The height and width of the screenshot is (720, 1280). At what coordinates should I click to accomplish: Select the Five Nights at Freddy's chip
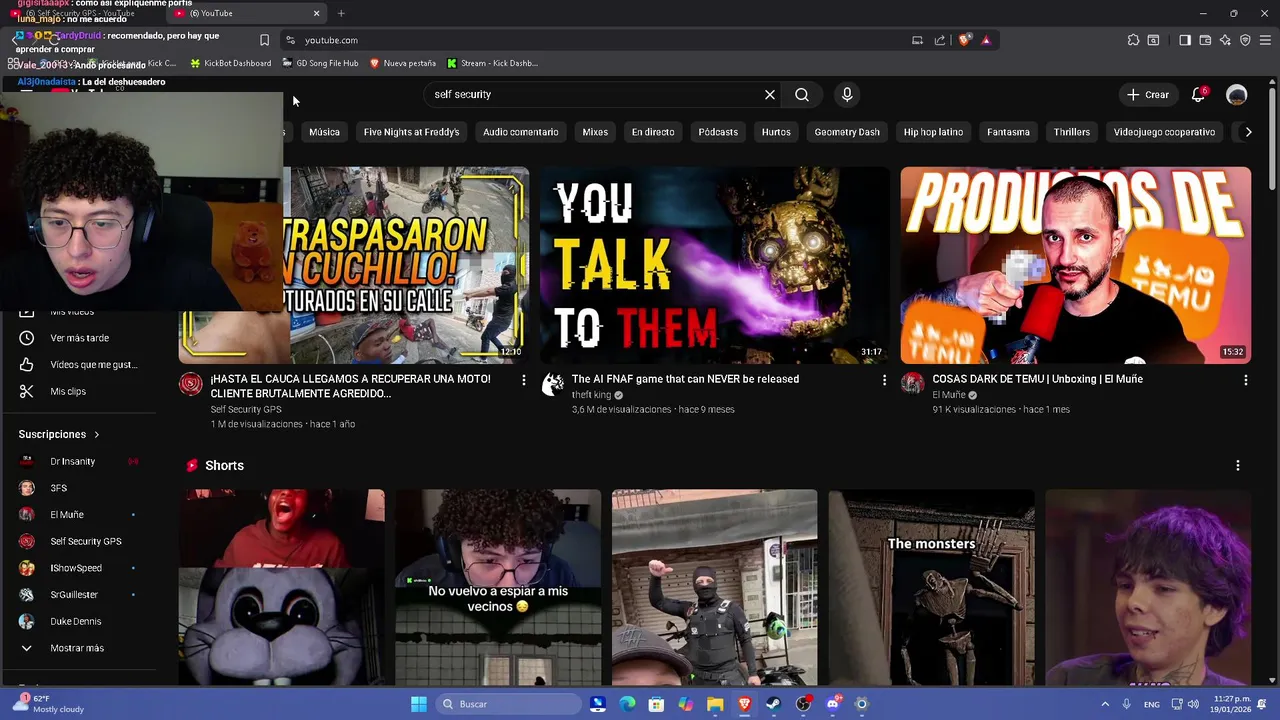[x=411, y=132]
